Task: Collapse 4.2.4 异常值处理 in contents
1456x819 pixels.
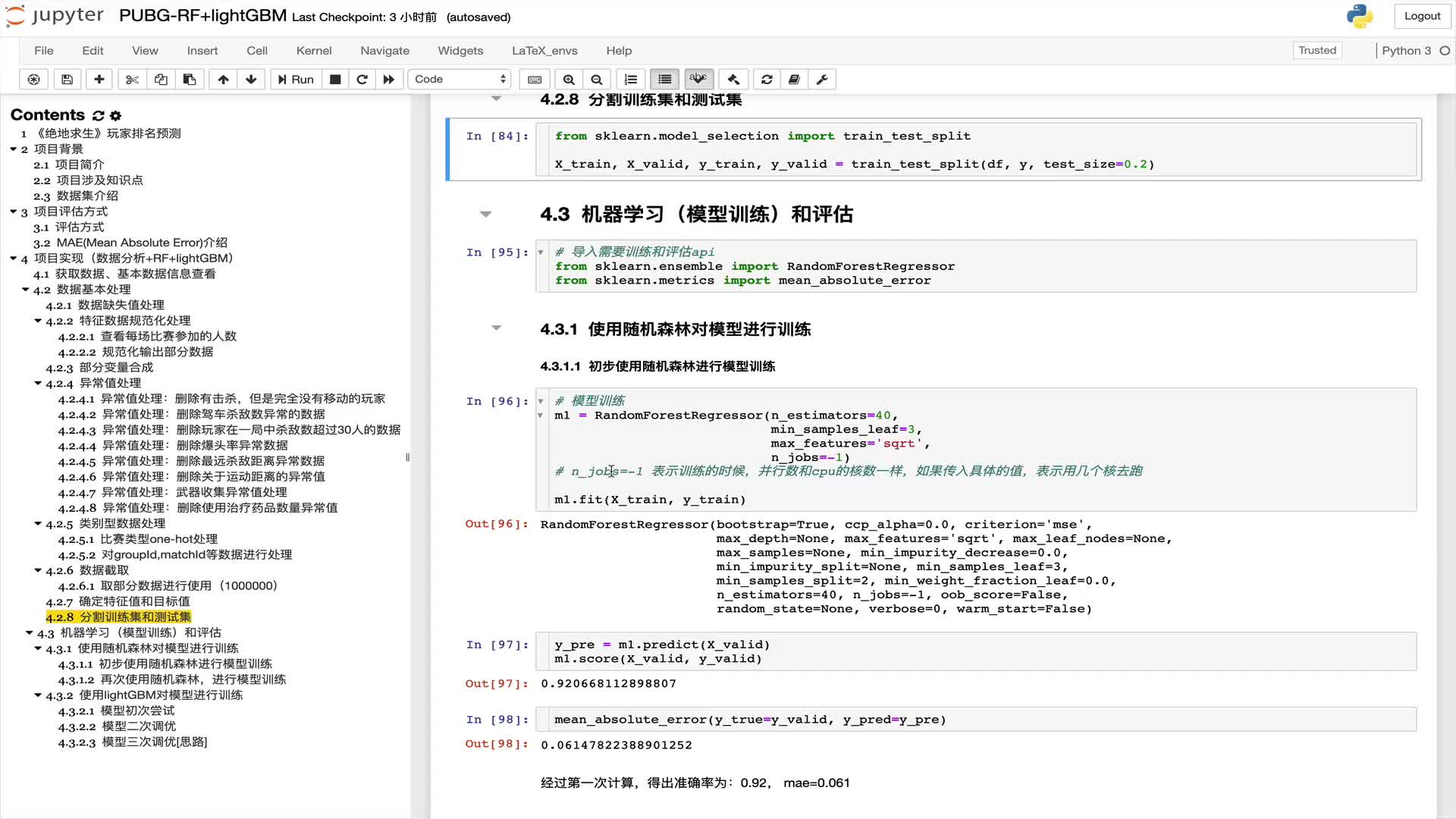Action: pyautogui.click(x=38, y=383)
